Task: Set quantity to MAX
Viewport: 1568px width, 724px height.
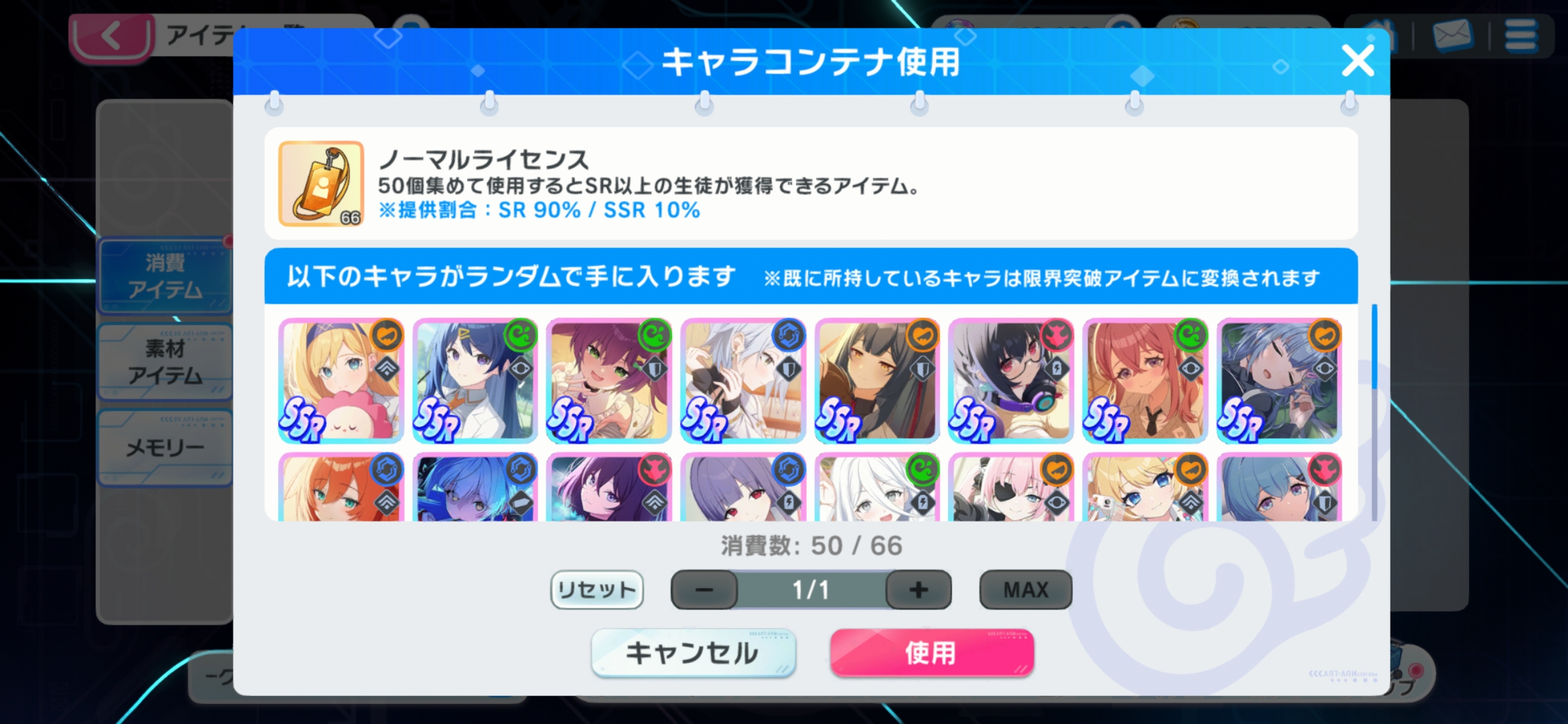Action: click(x=1026, y=590)
